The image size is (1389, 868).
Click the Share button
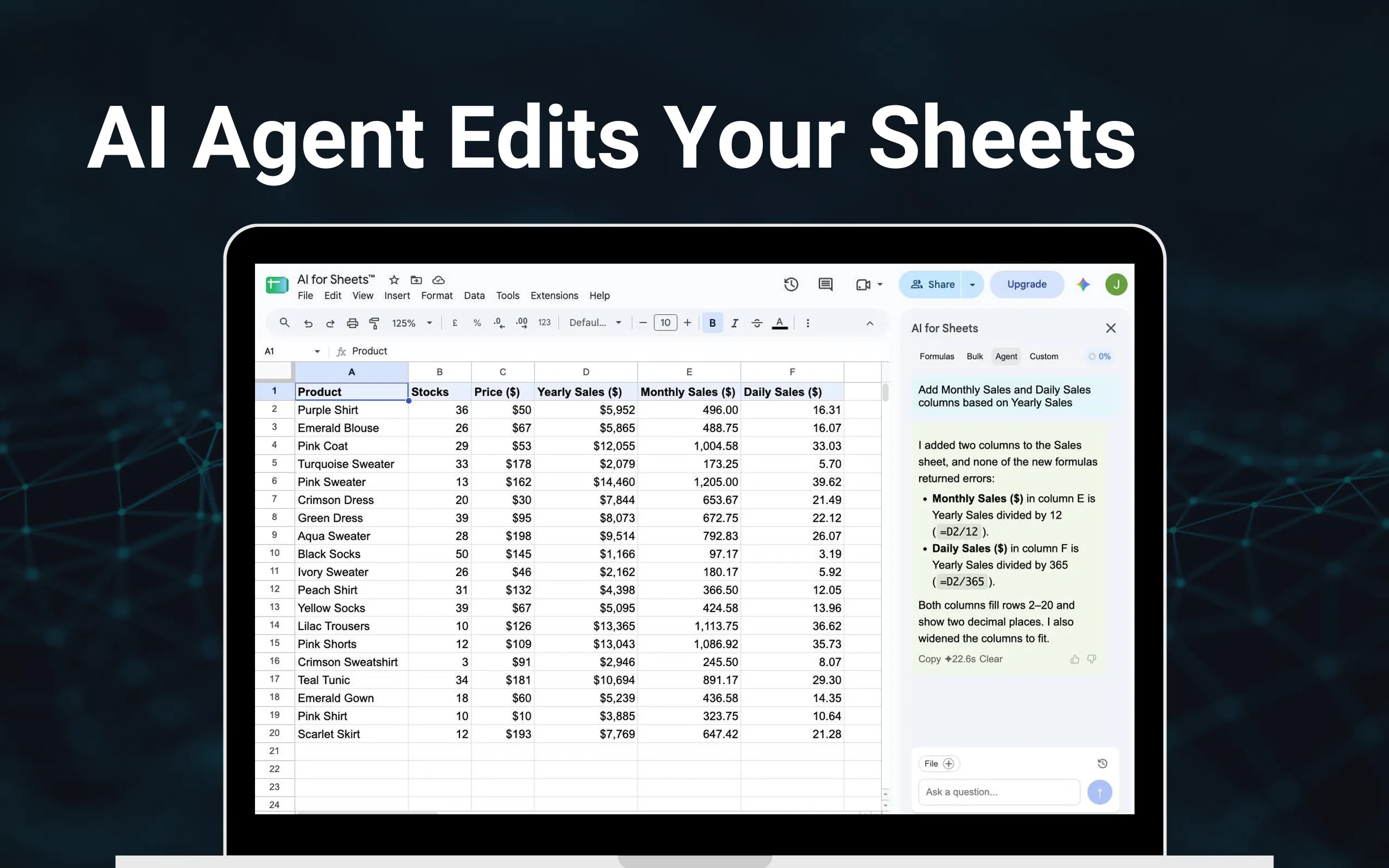coord(932,284)
